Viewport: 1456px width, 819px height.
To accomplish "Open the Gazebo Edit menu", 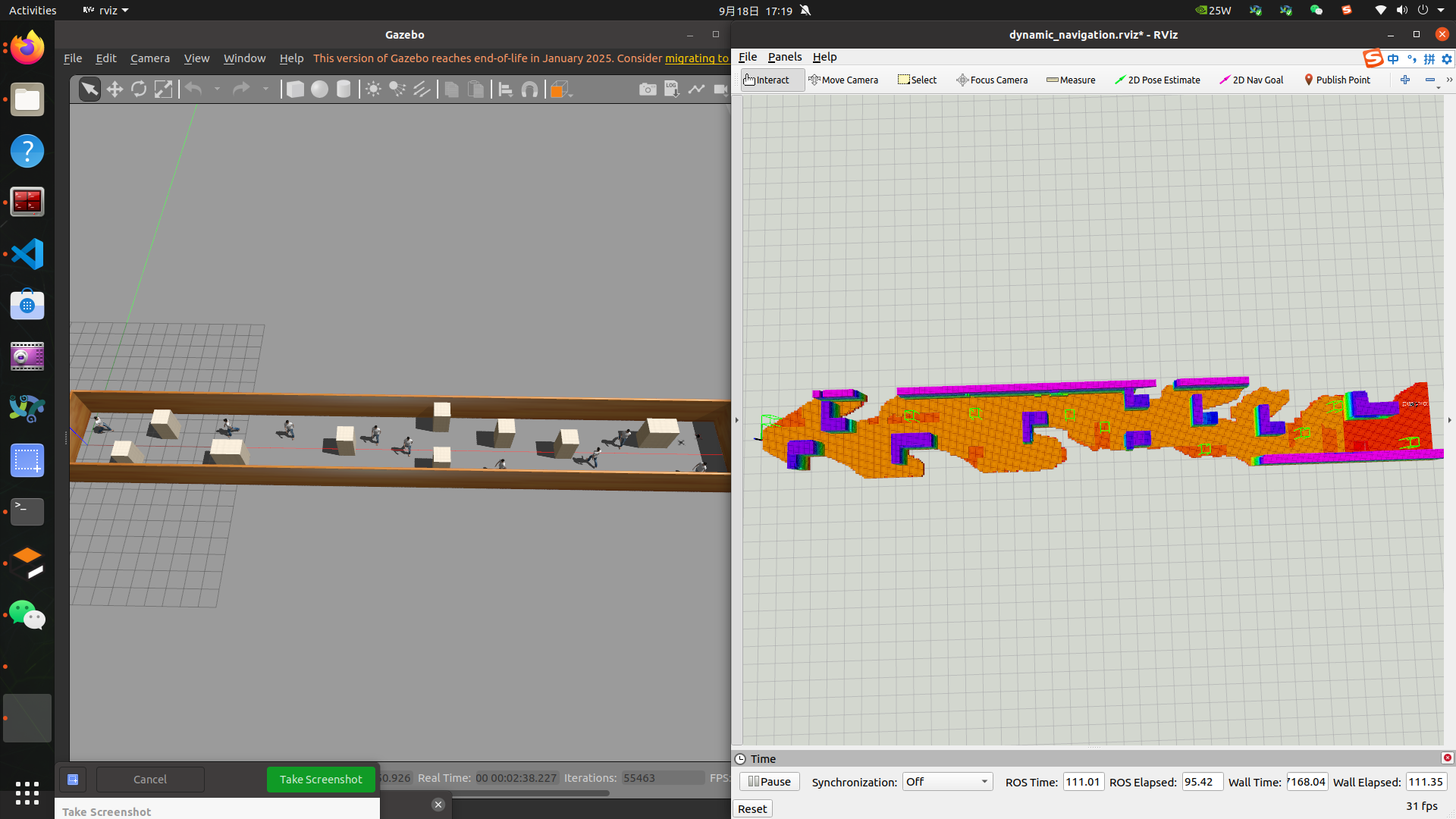I will (x=106, y=58).
